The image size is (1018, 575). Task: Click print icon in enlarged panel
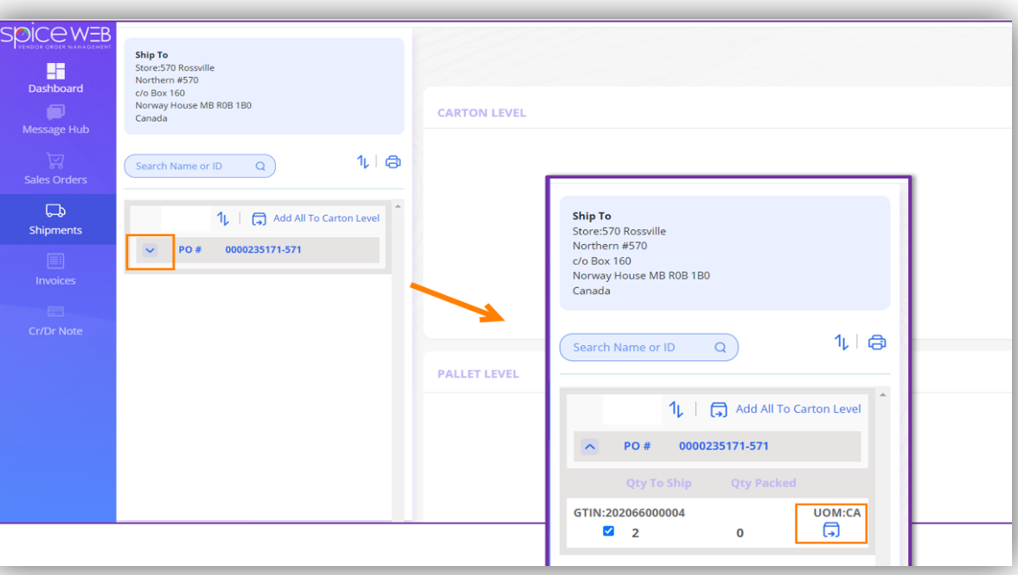click(877, 342)
